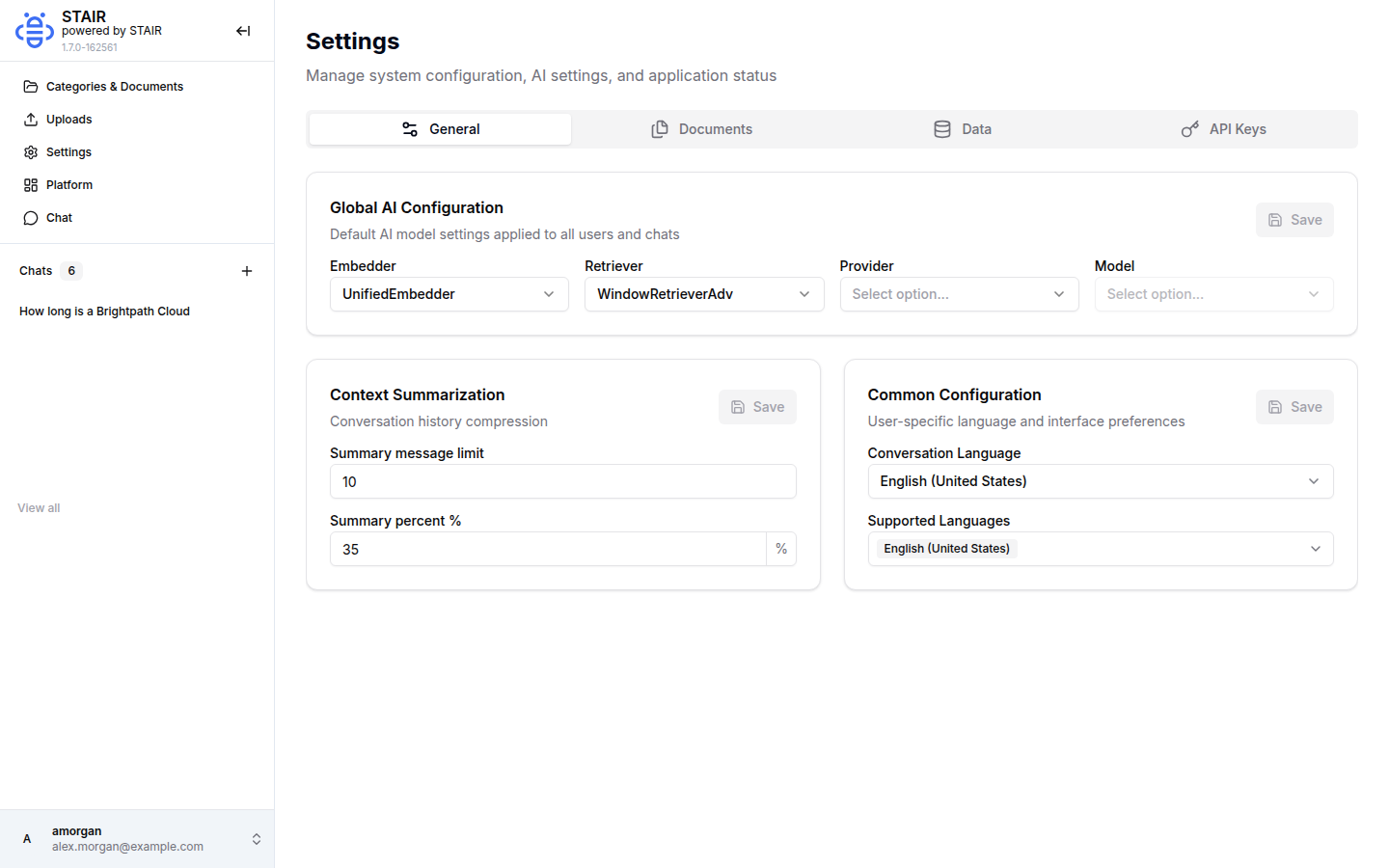1389x868 pixels.
Task: Select the General tab
Action: [441, 129]
